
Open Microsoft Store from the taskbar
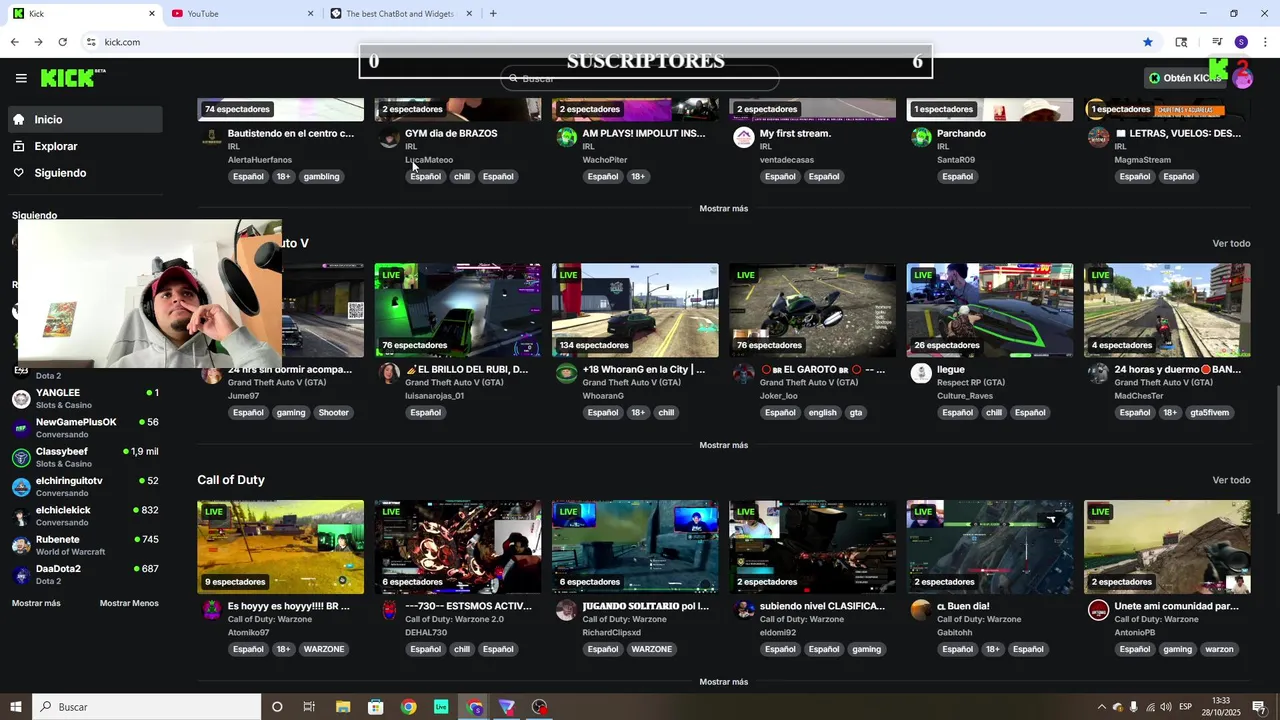376,707
